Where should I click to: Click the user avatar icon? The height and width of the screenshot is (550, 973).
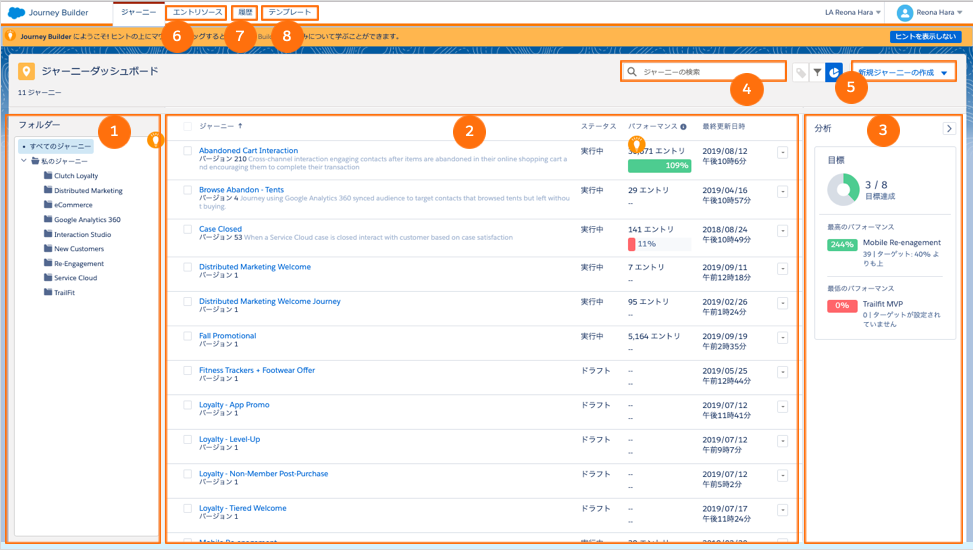[905, 12]
